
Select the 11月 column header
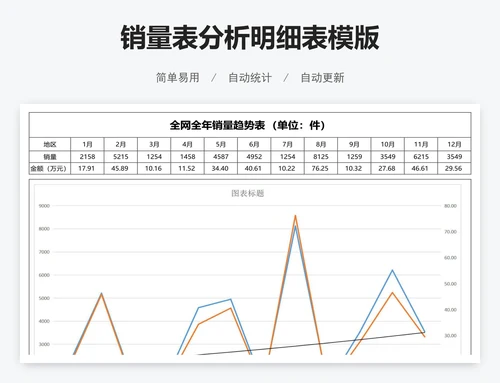pos(421,144)
